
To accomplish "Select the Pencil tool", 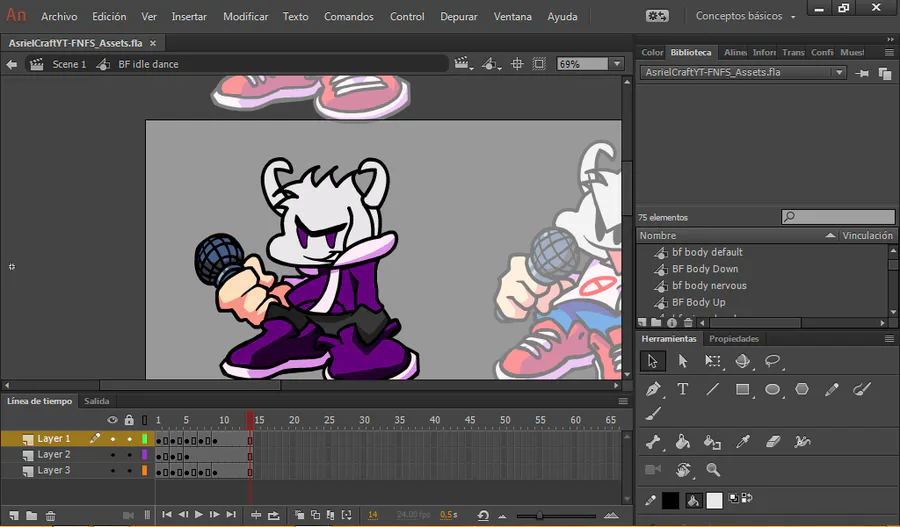I will tap(832, 389).
